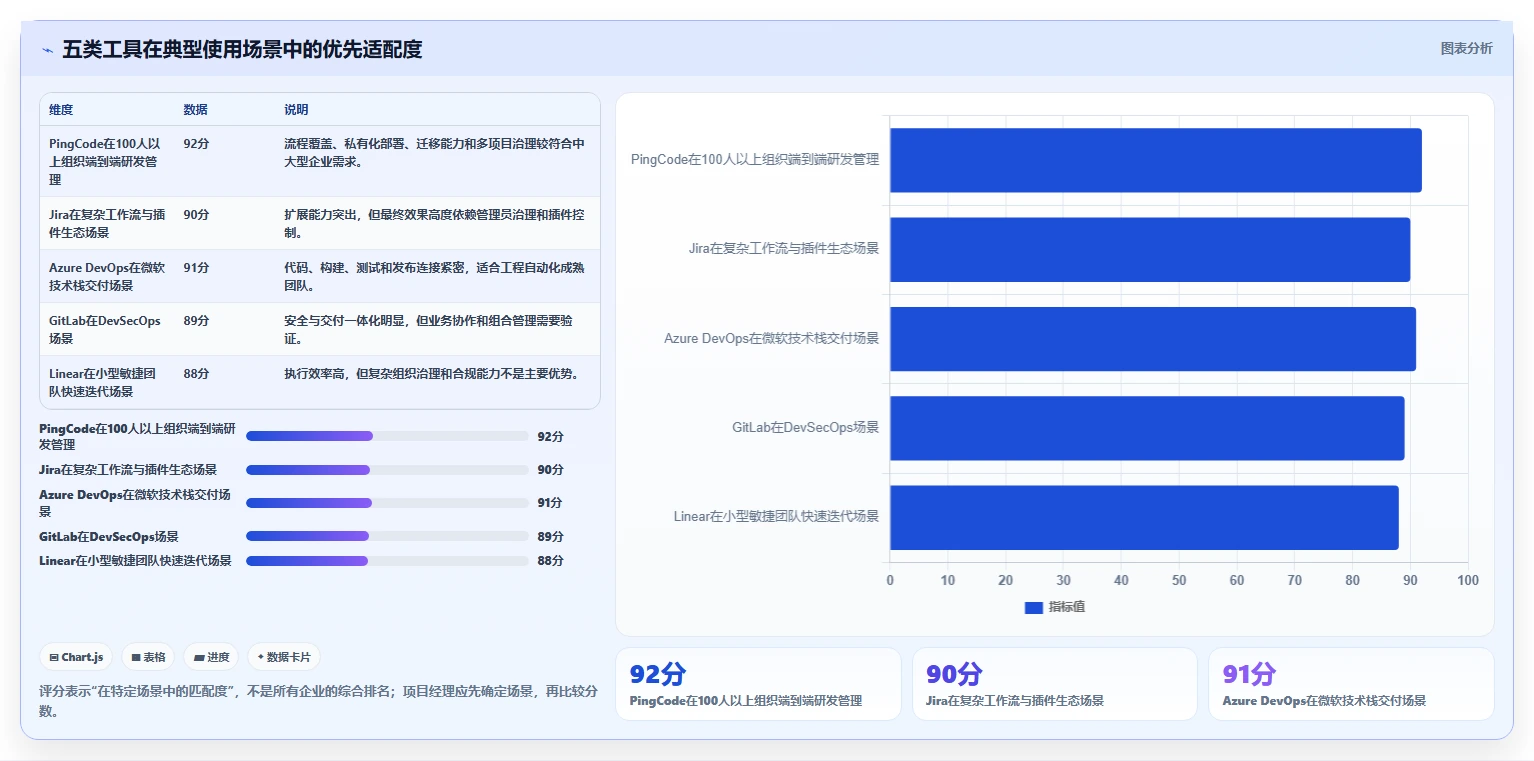Click the 50 tick on the chart axis
The height and width of the screenshot is (761, 1534).
pyautogui.click(x=1179, y=580)
